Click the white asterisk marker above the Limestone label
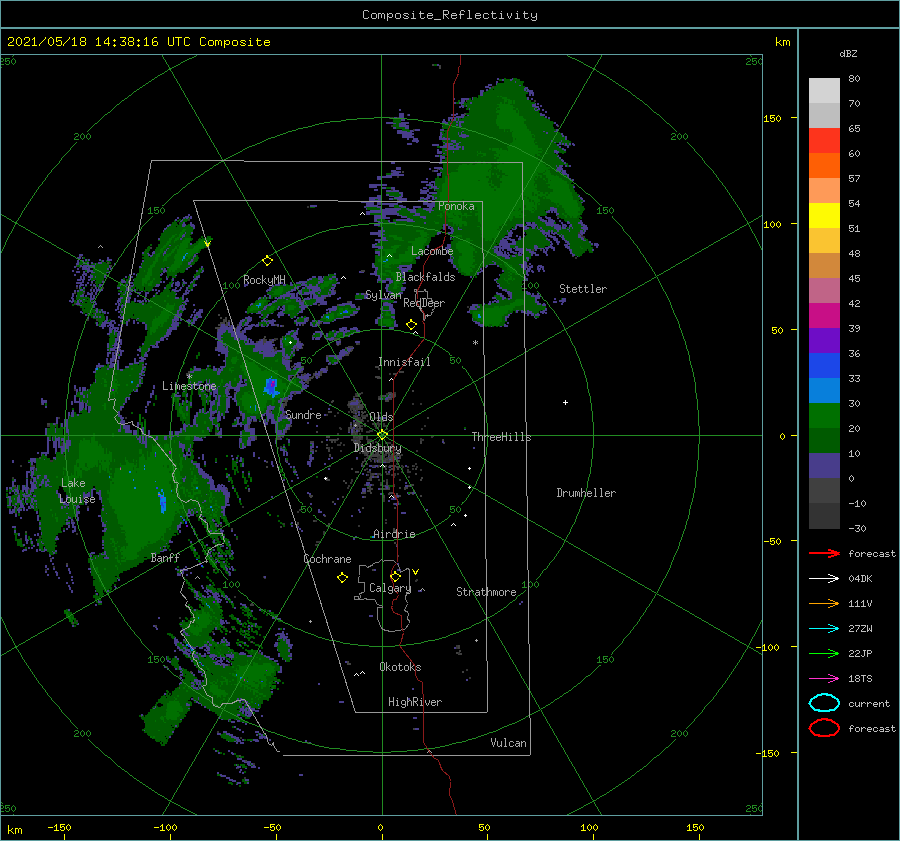This screenshot has width=900, height=841. pos(189,377)
